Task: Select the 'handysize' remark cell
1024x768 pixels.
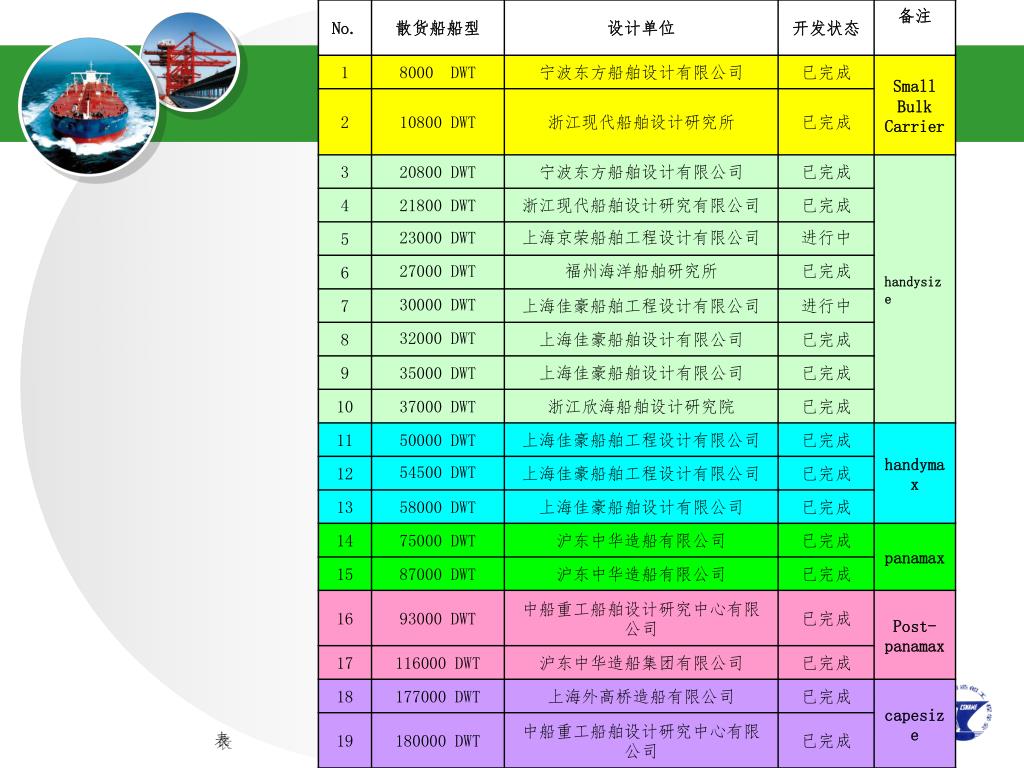Action: click(914, 289)
